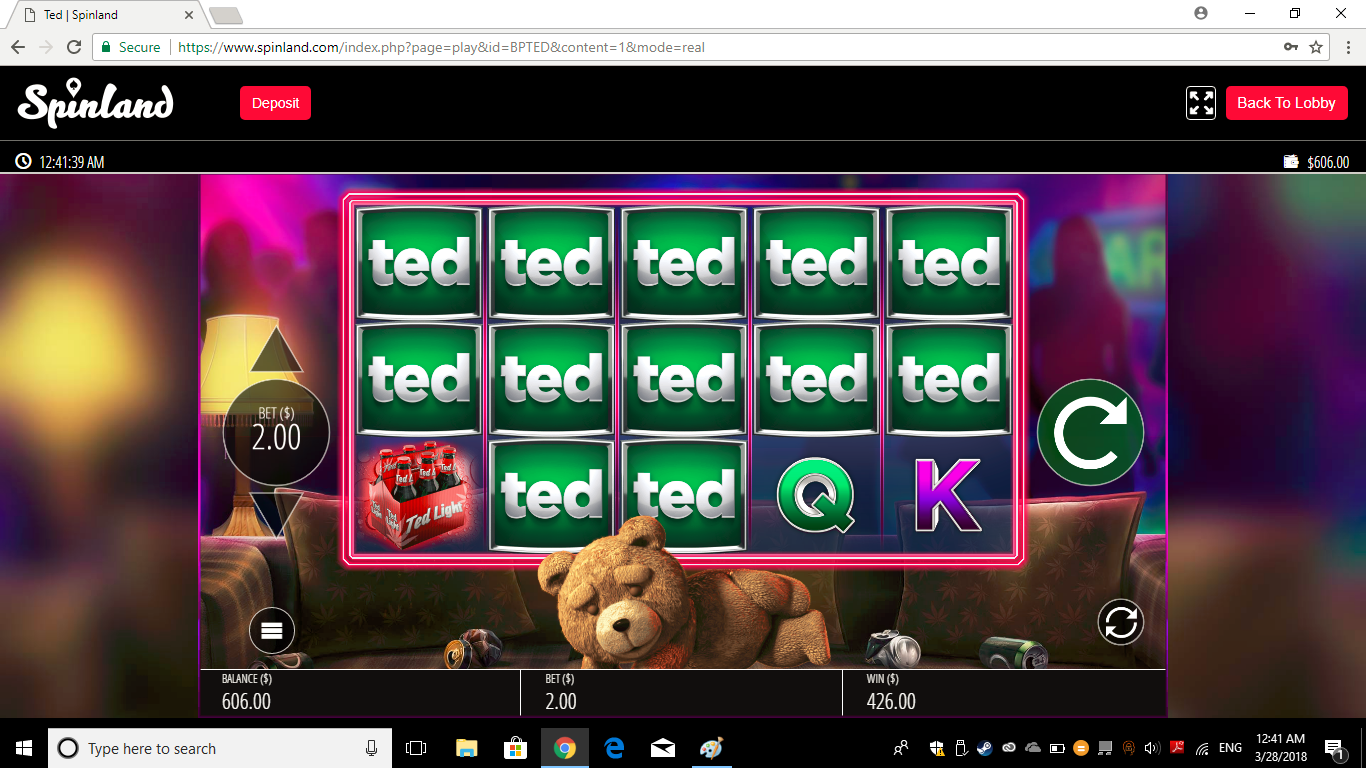The height and width of the screenshot is (768, 1366).
Task: Open the Paint app from the taskbar
Action: pyautogui.click(x=711, y=748)
